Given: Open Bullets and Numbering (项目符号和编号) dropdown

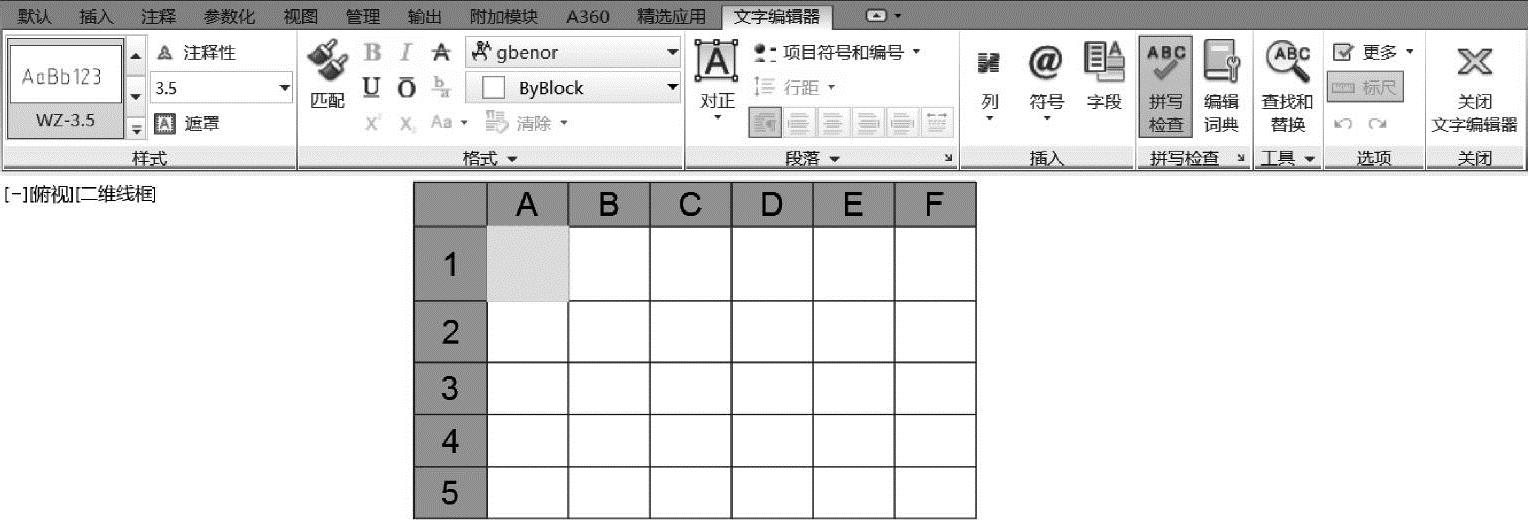Looking at the screenshot, I should 837,52.
